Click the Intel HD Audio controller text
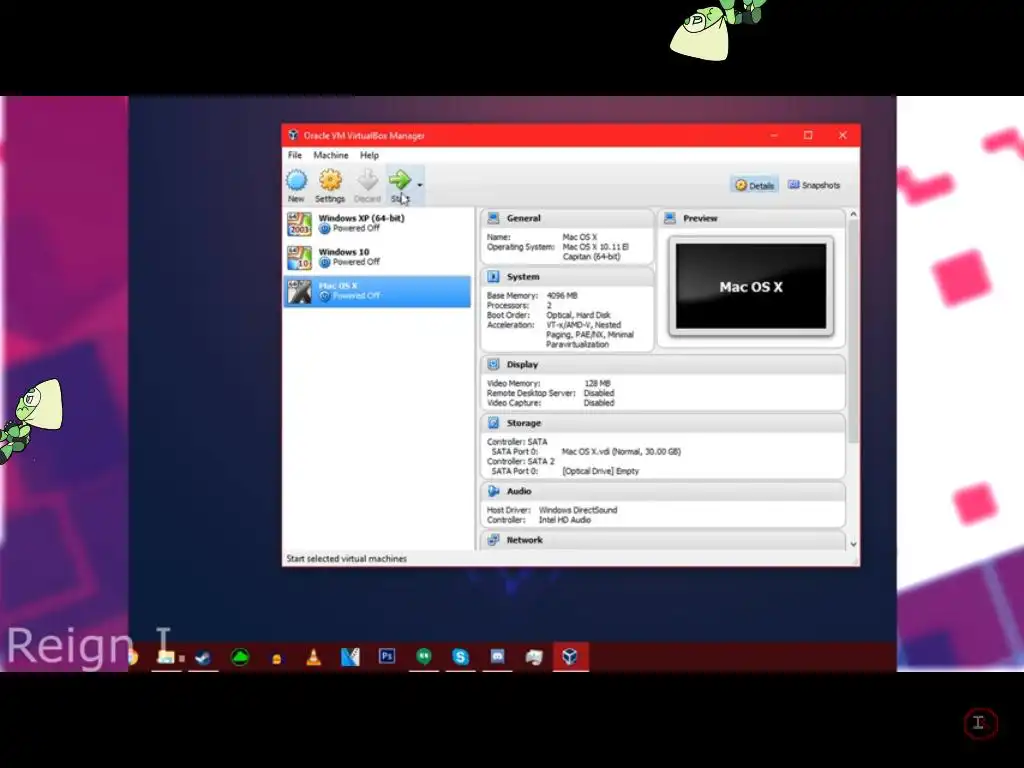This screenshot has height=768, width=1024. (x=565, y=520)
